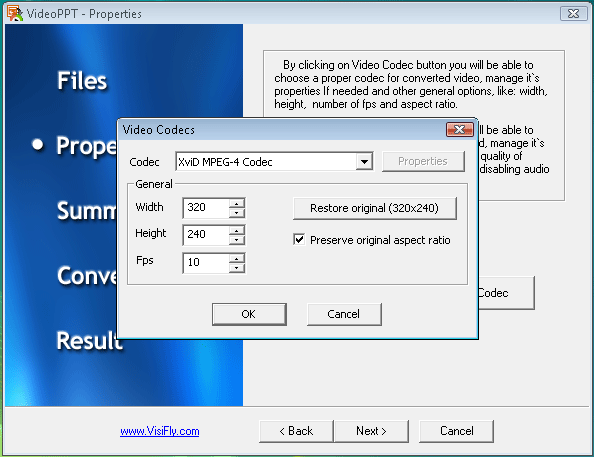The image size is (594, 457).
Task: Close the VideoPPT Properties window
Action: 574,14
